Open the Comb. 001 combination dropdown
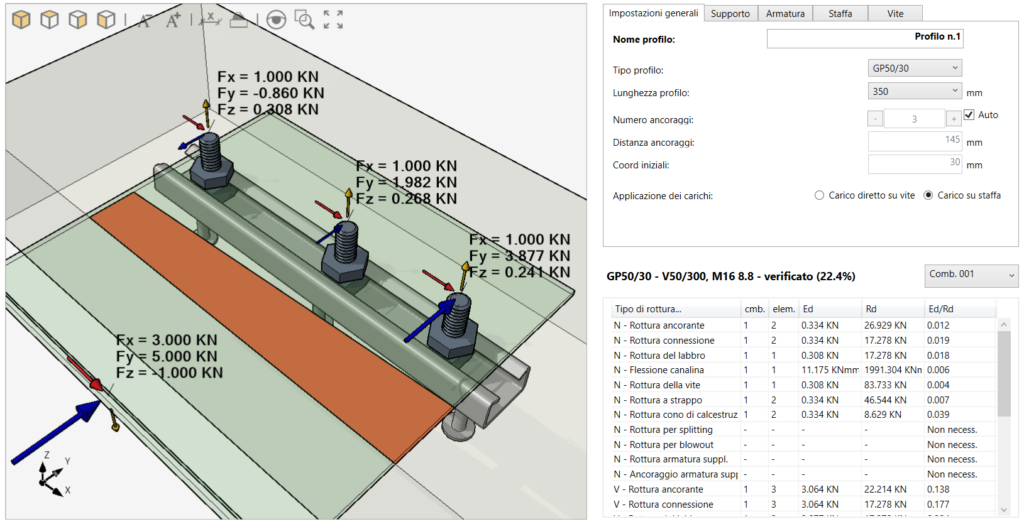The image size is (1024, 524). click(971, 275)
